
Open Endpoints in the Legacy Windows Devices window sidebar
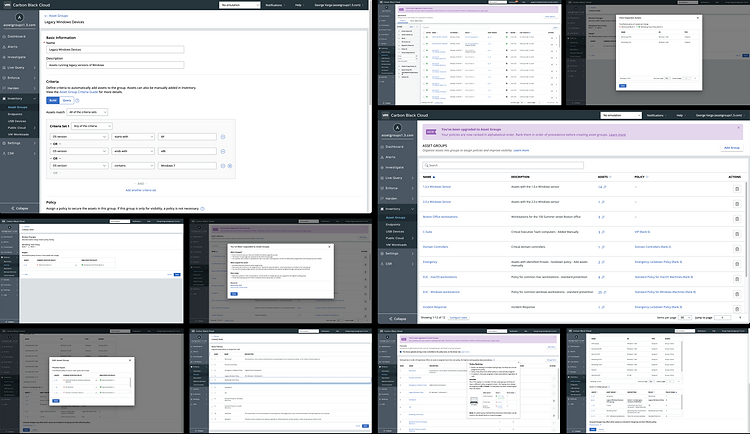coord(15,114)
